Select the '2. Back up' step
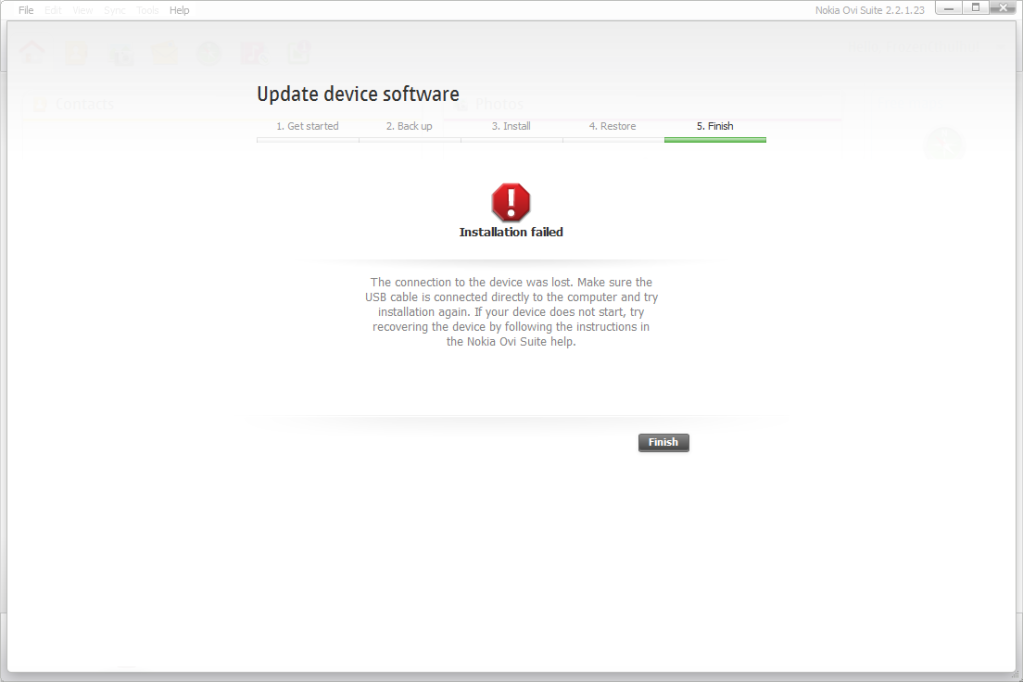 coord(409,126)
